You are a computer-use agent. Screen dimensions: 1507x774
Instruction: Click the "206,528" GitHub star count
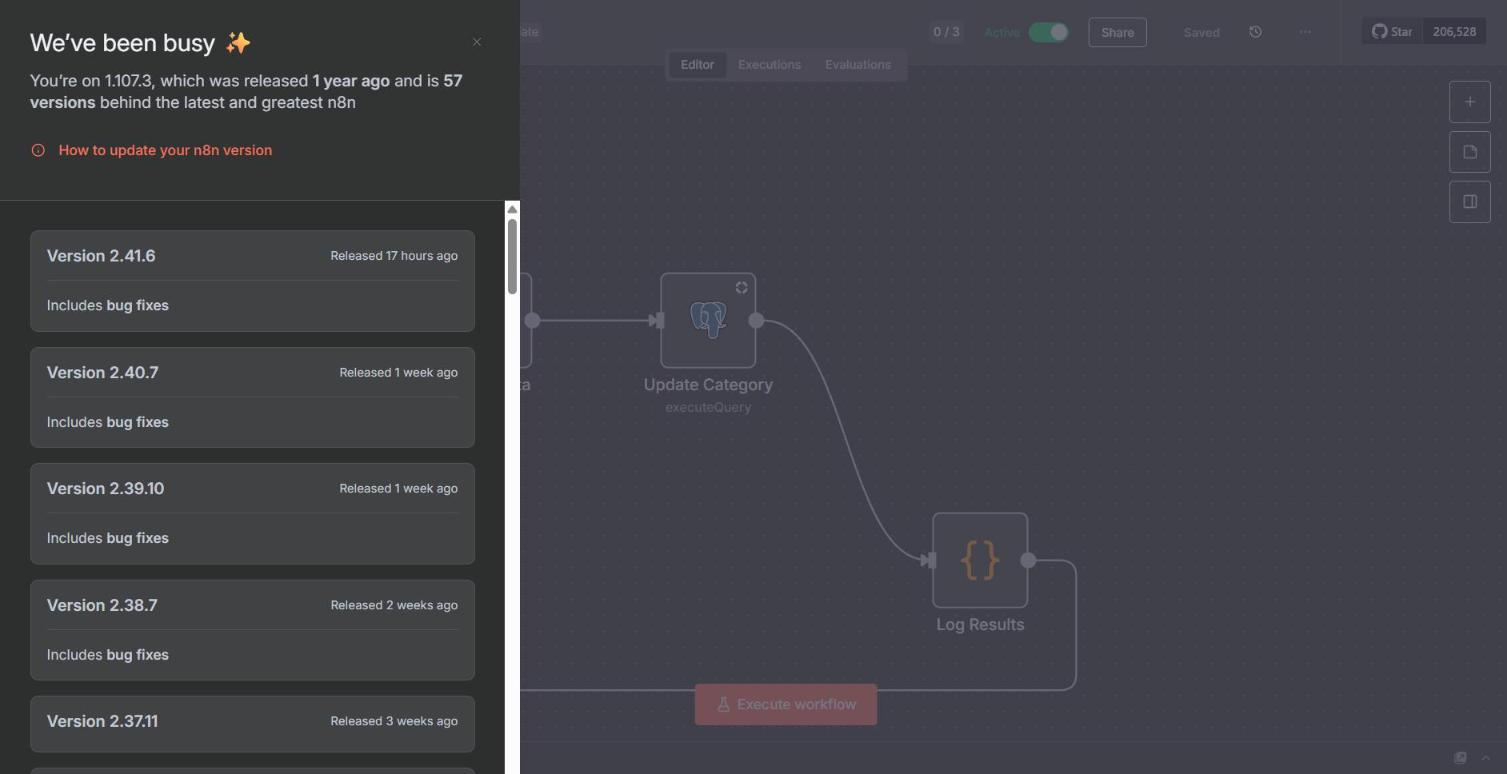pos(1454,32)
